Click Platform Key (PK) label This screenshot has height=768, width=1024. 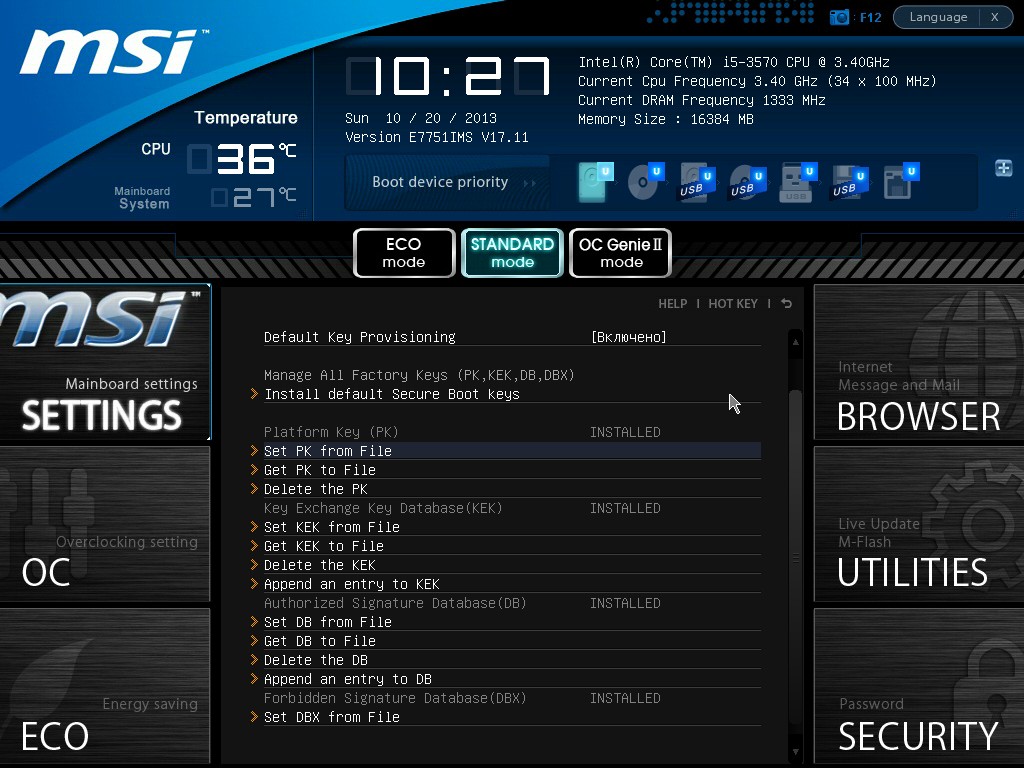(x=331, y=432)
